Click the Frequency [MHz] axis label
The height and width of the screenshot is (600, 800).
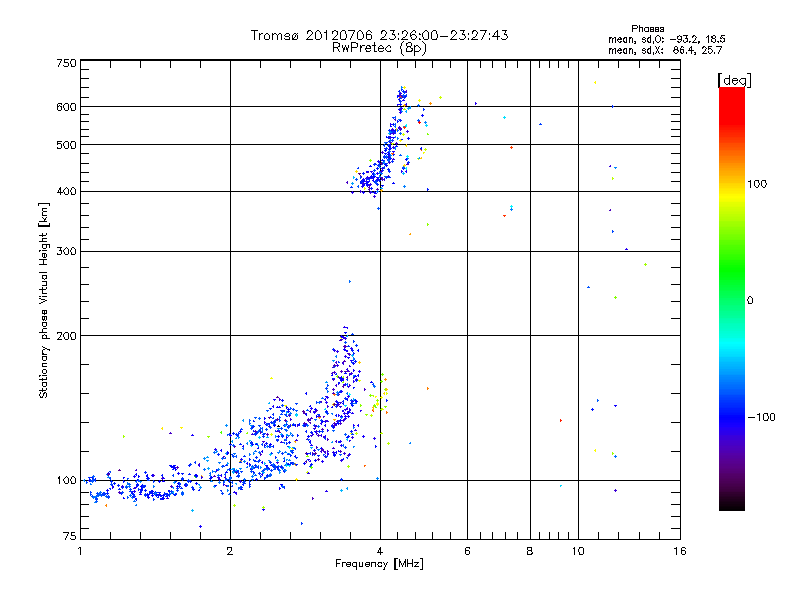pos(379,566)
